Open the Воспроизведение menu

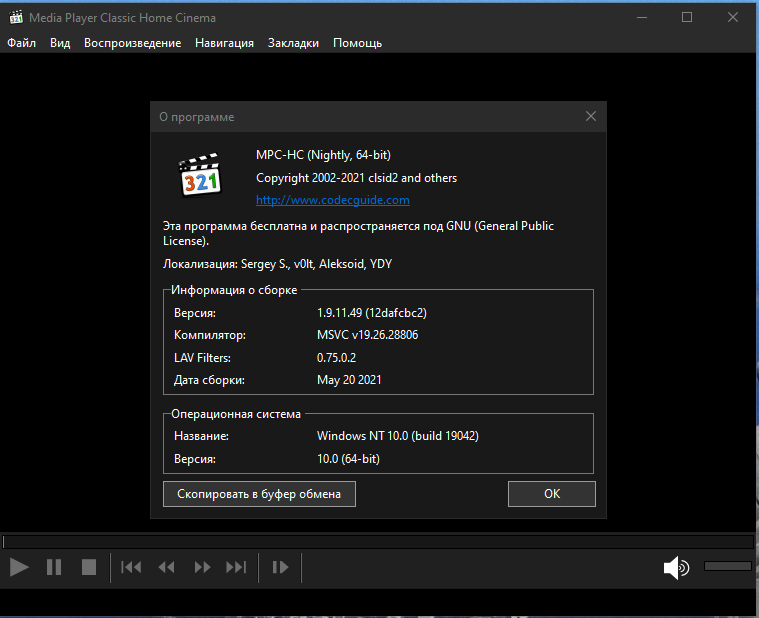pyautogui.click(x=133, y=43)
